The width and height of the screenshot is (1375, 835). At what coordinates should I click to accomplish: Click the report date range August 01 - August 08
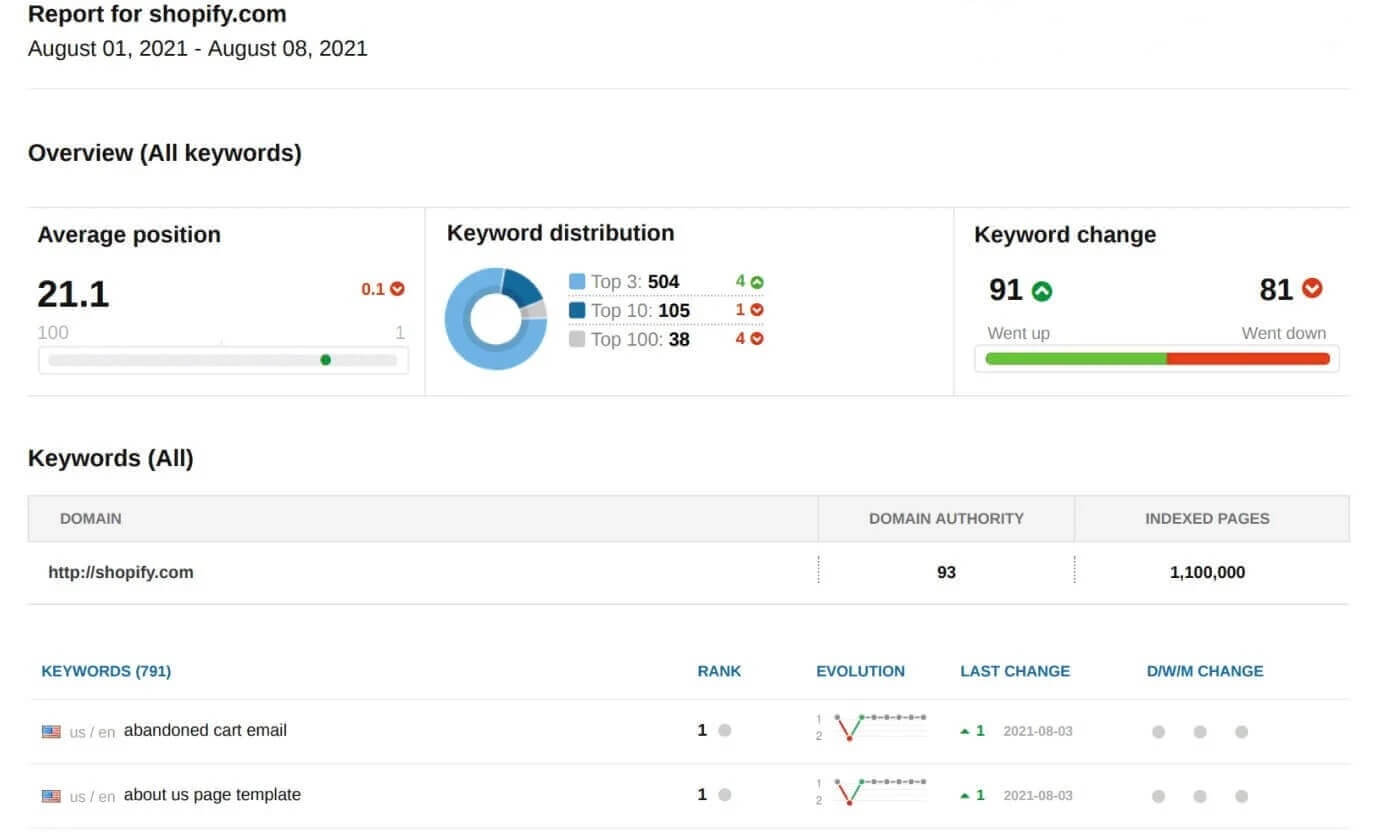(x=198, y=48)
